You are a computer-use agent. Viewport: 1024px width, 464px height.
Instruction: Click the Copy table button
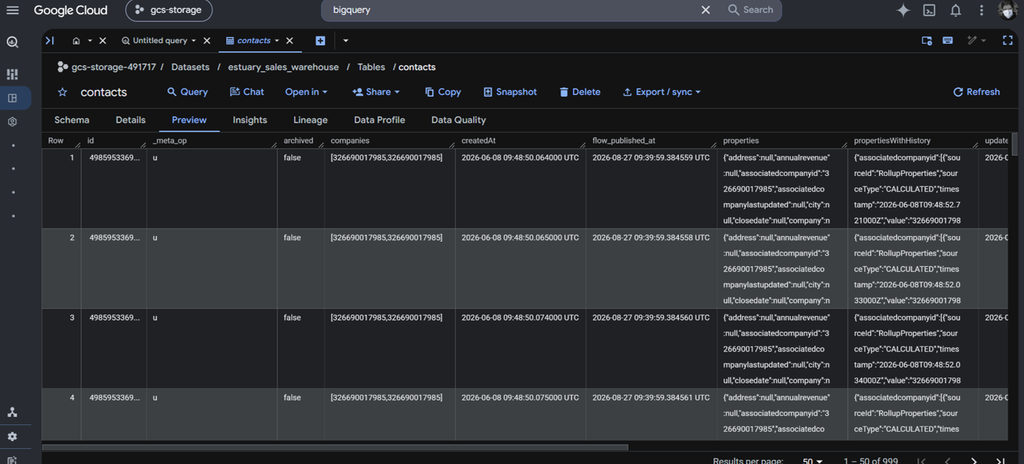point(443,92)
